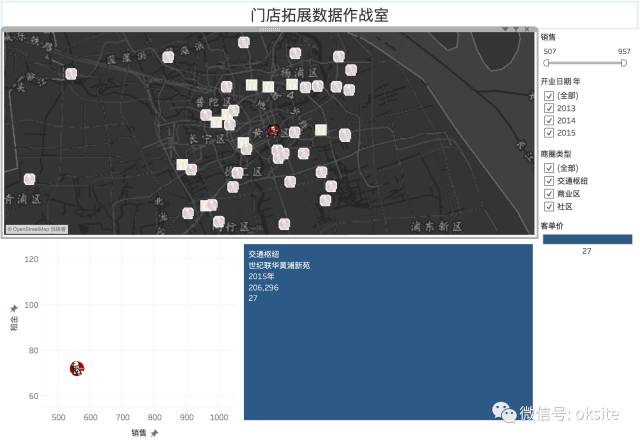640x442 pixels.
Task: Click 销售 axis title under scatter plot
Action: (139, 433)
